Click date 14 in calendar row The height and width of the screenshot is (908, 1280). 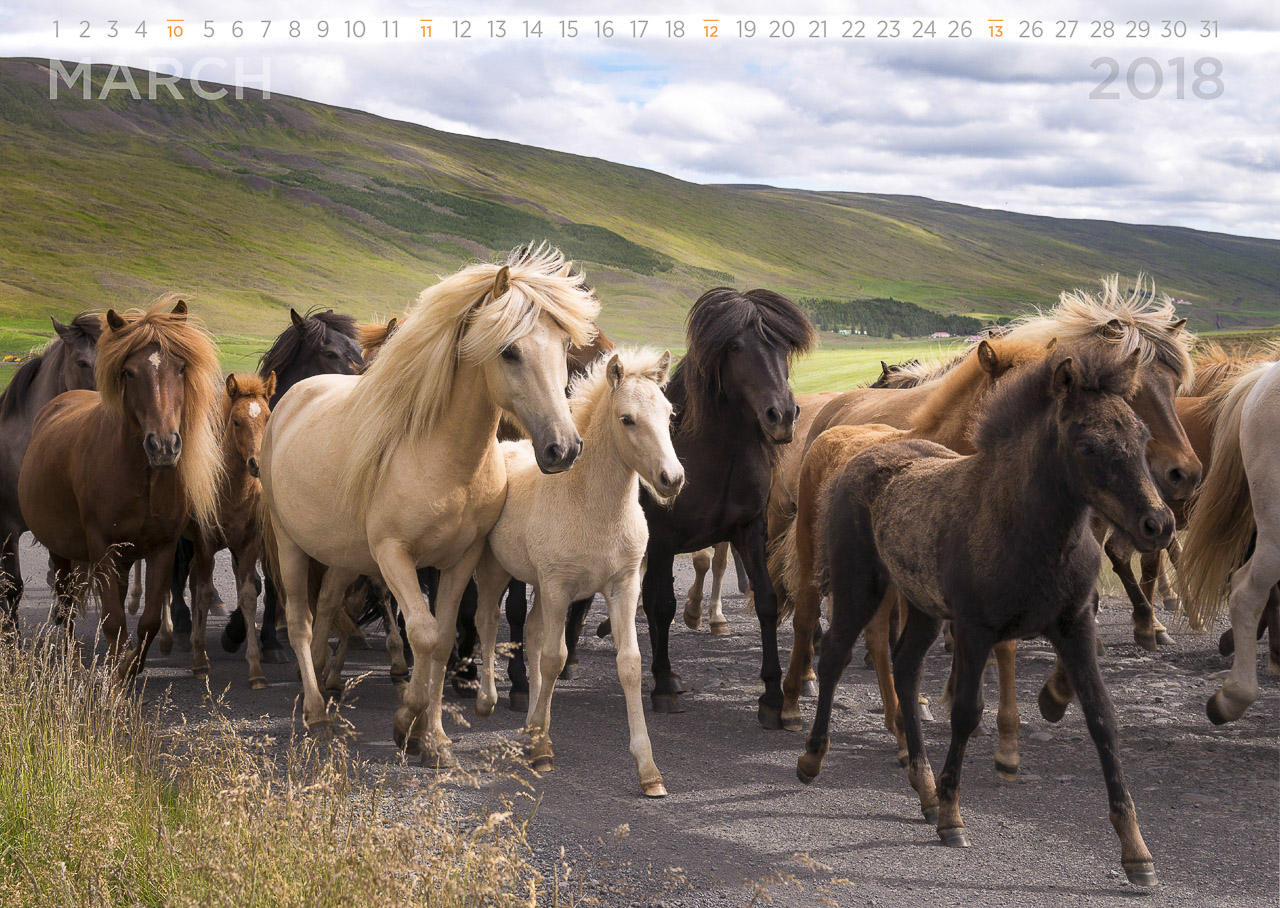pyautogui.click(x=532, y=30)
